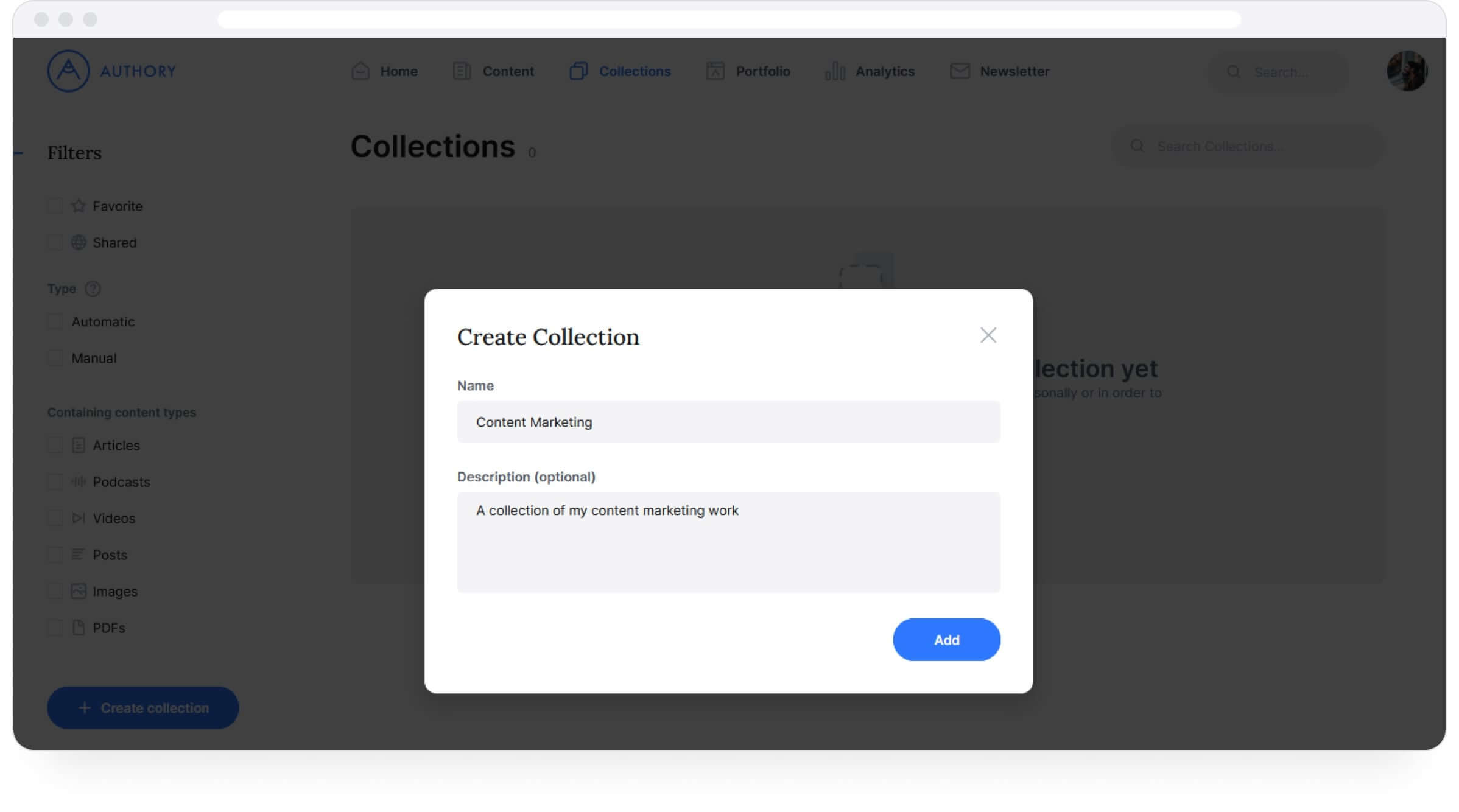The width and height of the screenshot is (1459, 812).
Task: Click the Analytics bar chart icon
Action: pos(835,71)
